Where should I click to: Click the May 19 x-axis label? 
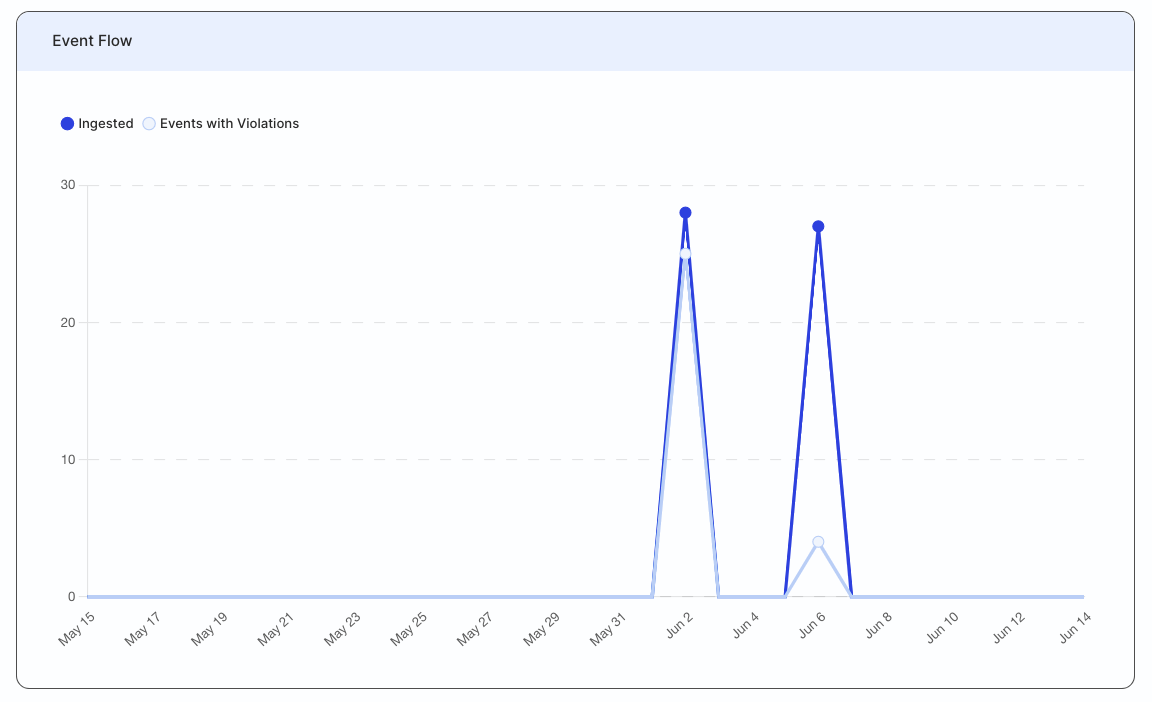pyautogui.click(x=209, y=629)
